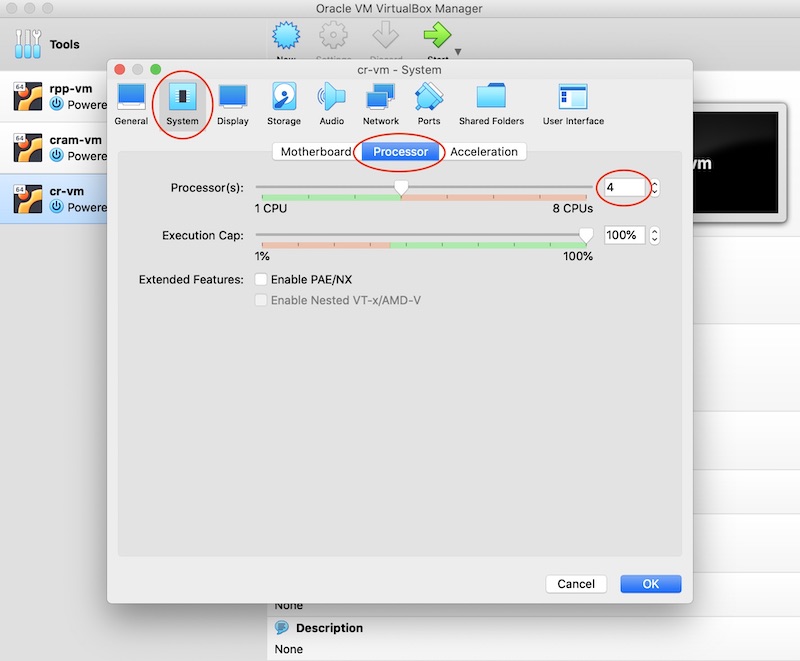The width and height of the screenshot is (800, 661).
Task: Switch to the Motherboard tab
Action: tap(315, 152)
